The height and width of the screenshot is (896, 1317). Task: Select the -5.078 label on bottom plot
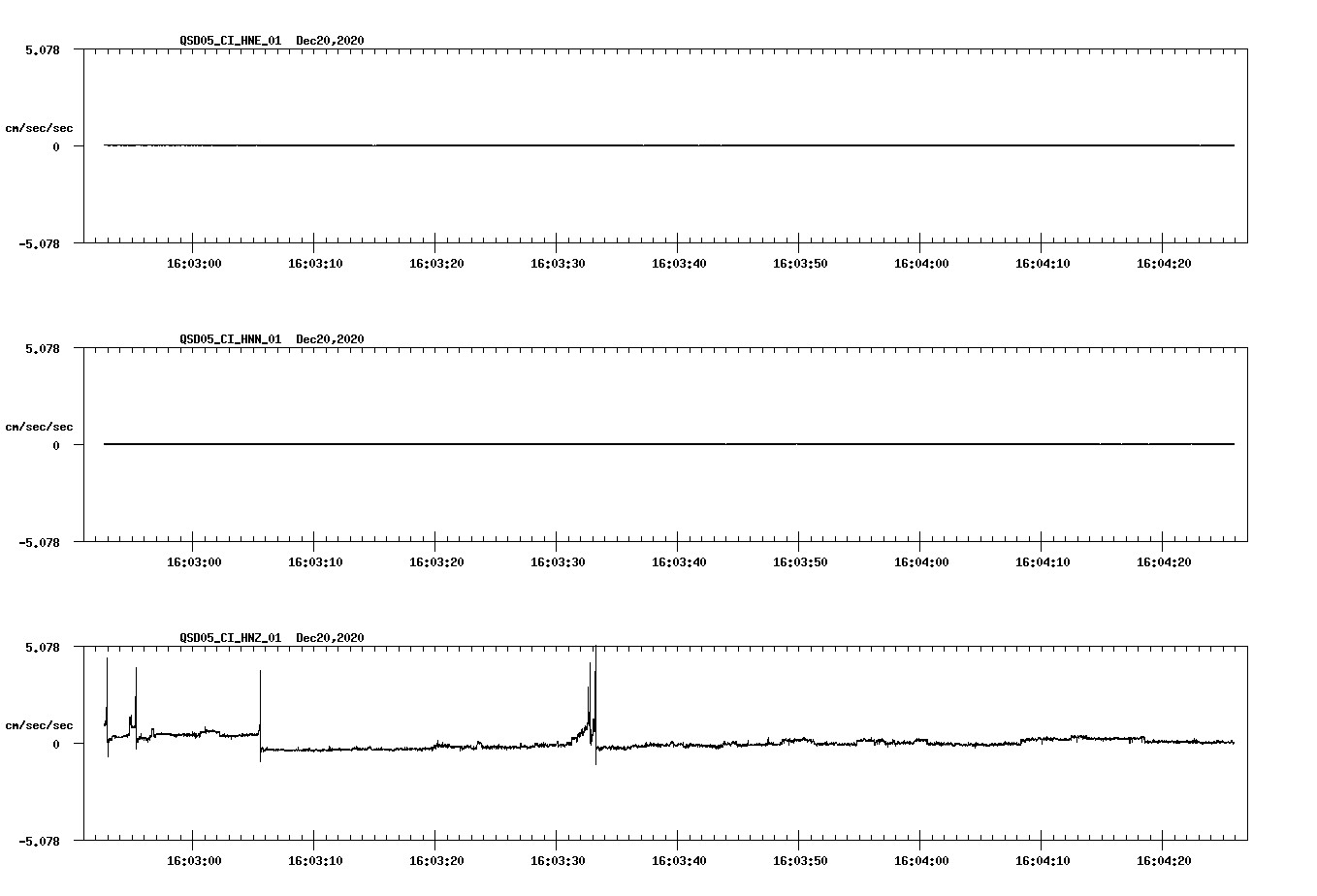(40, 842)
